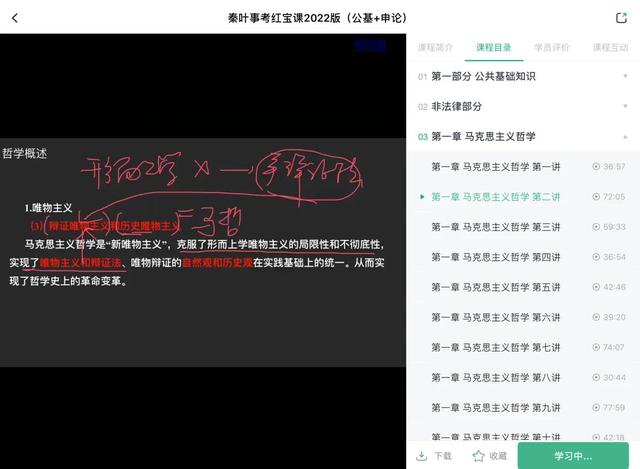Click the 下载 label
This screenshot has height=469, width=640.
(x=443, y=456)
